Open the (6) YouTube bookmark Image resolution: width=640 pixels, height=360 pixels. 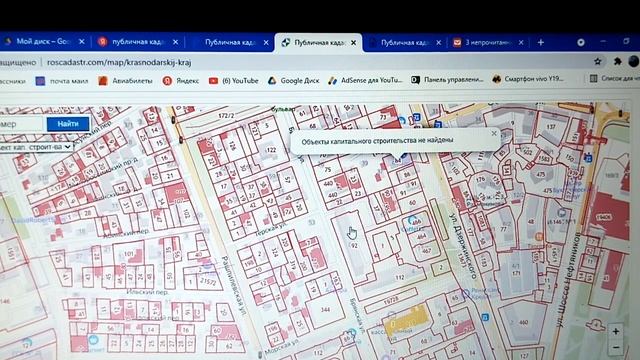(233, 81)
